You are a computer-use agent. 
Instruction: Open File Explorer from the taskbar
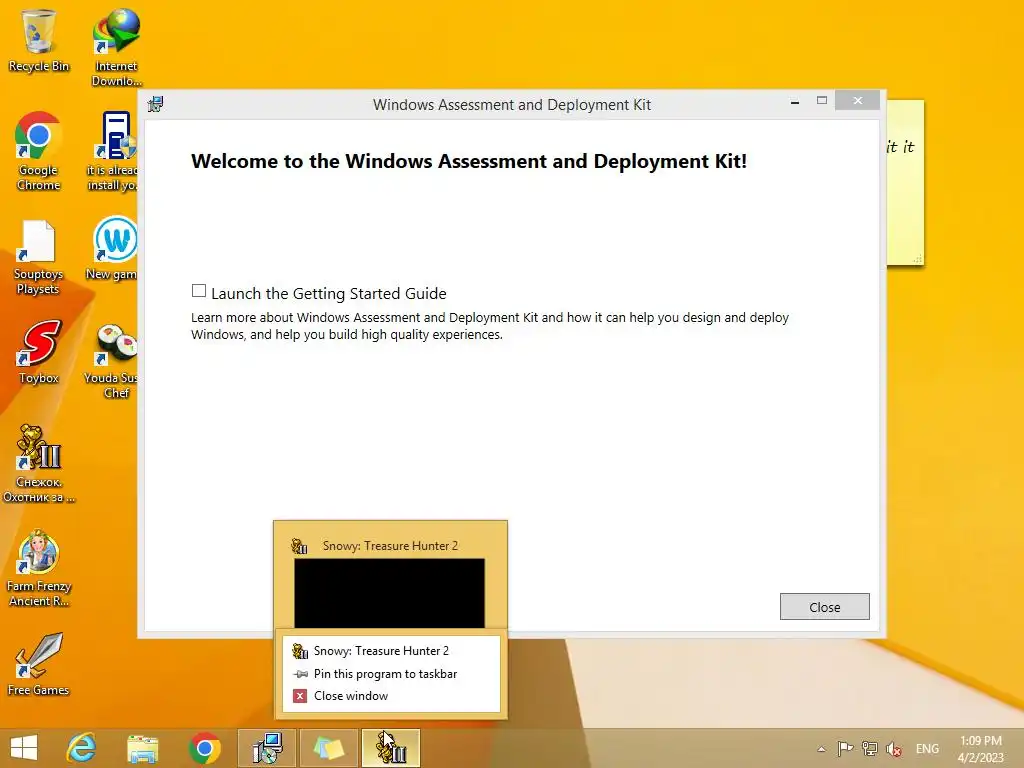[142, 748]
